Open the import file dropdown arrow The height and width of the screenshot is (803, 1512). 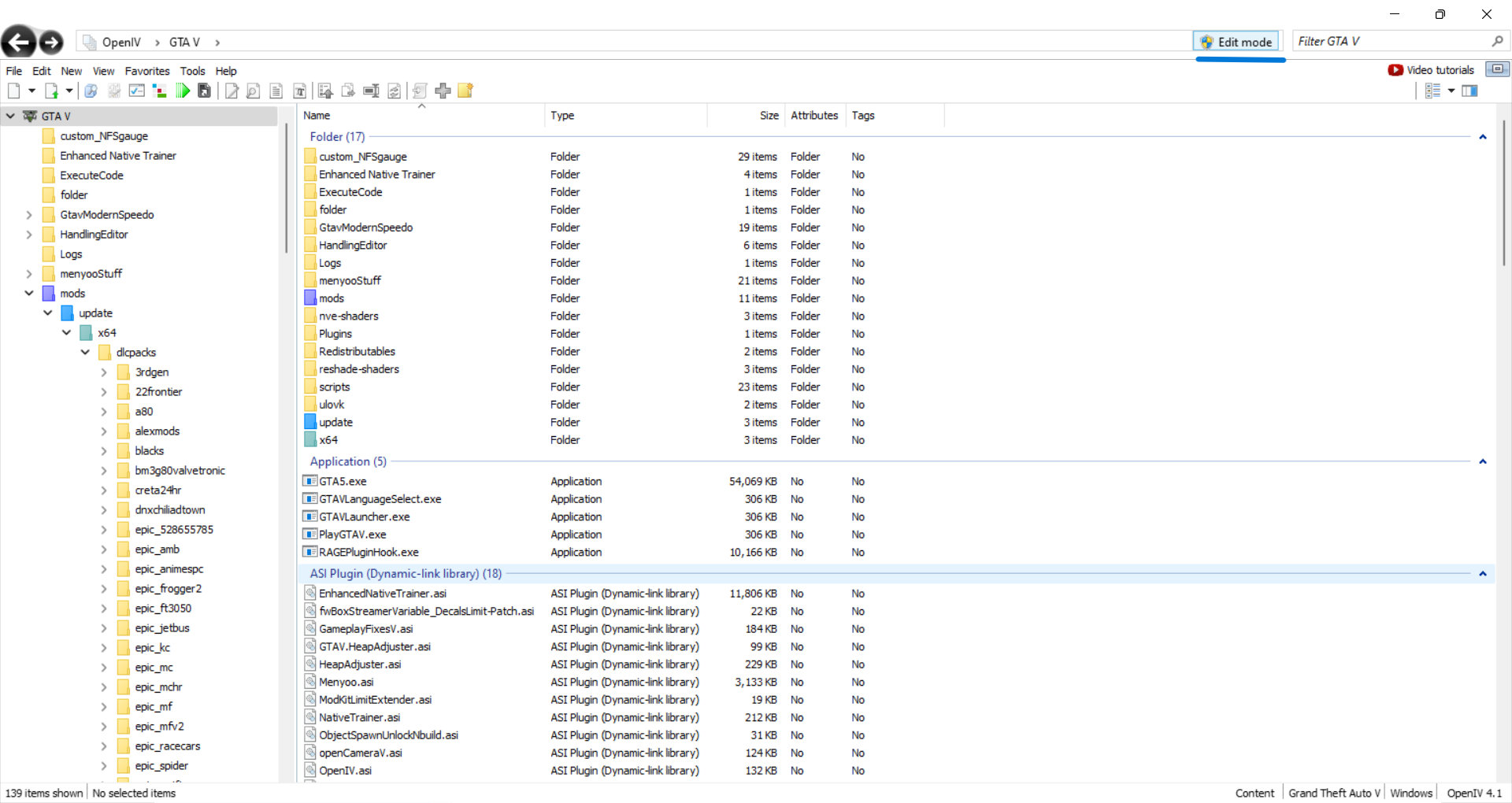click(69, 91)
